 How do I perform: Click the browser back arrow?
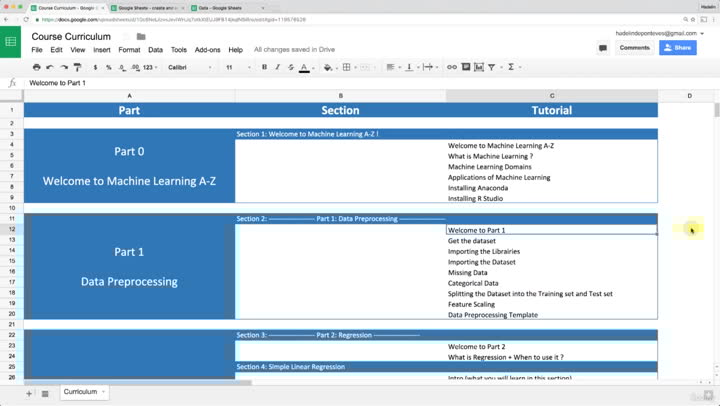pos(6,20)
